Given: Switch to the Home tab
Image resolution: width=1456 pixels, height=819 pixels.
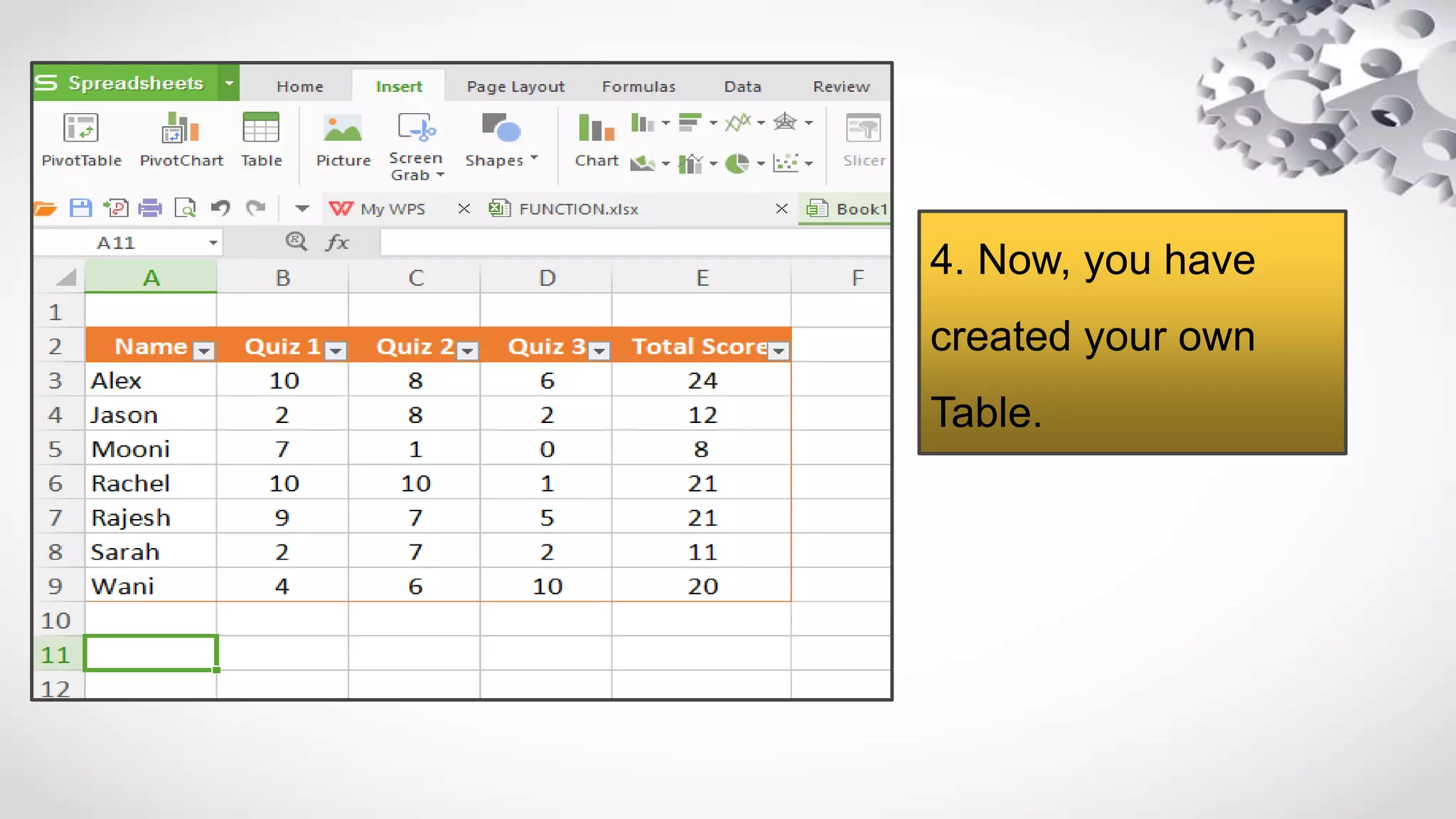Looking at the screenshot, I should coord(300,87).
